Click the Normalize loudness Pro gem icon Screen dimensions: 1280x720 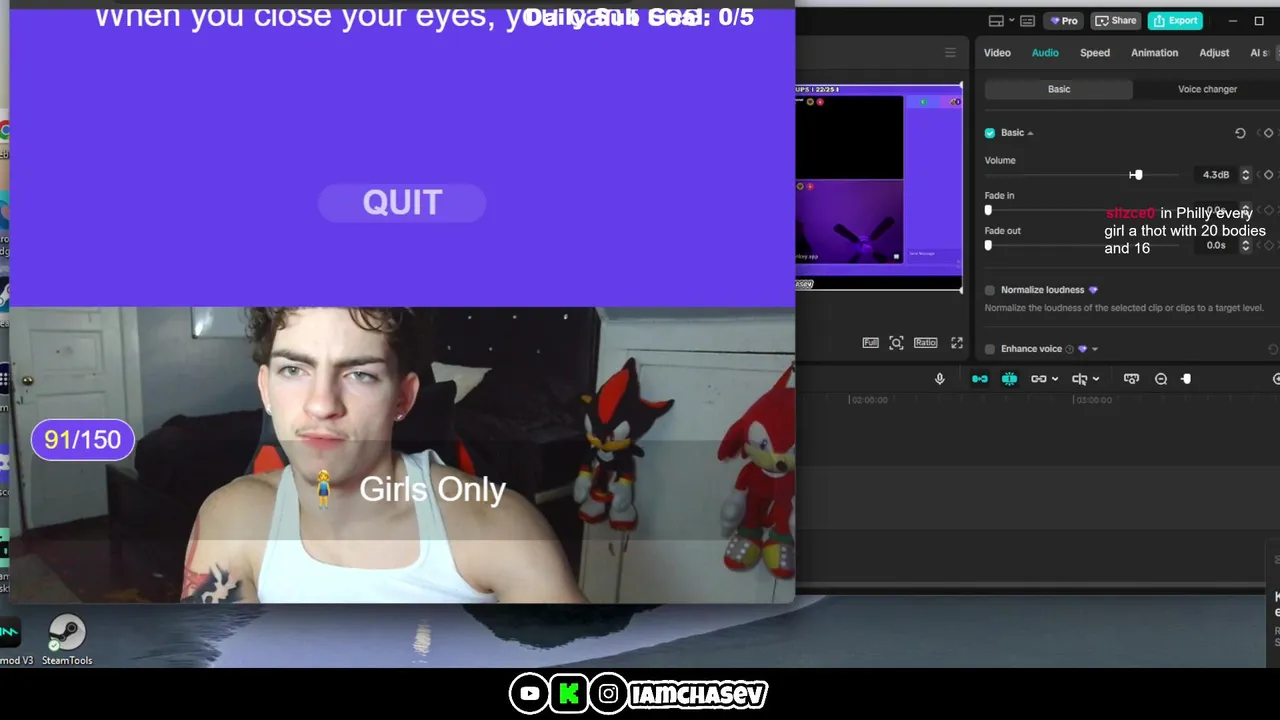pos(1093,290)
